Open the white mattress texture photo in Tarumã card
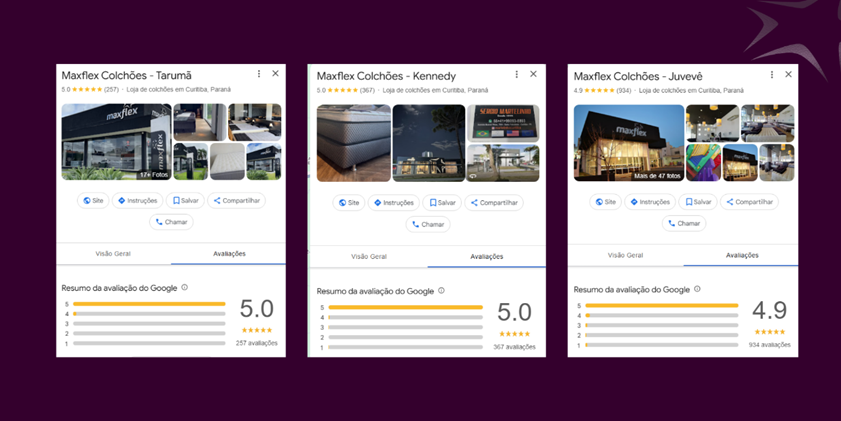The height and width of the screenshot is (421, 841). pos(227,161)
